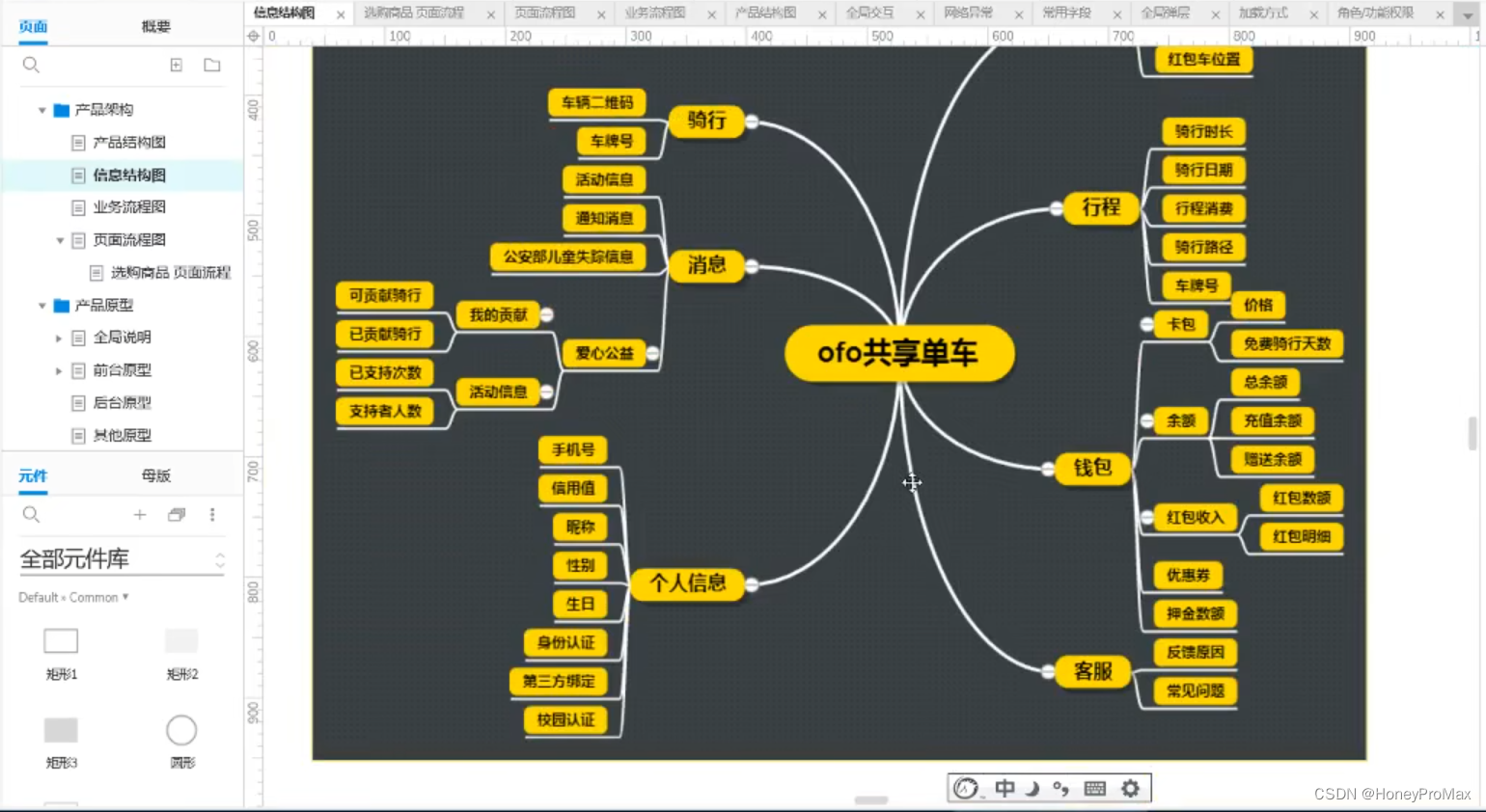Add a widget library plus icon
The image size is (1486, 812).
(140, 515)
